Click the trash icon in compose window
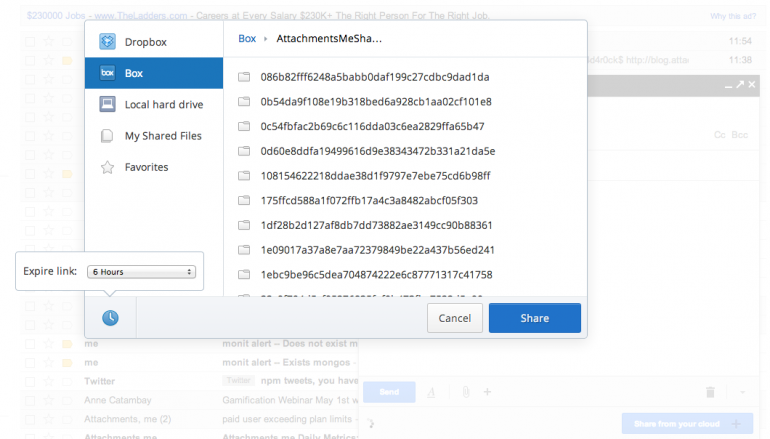 pyautogui.click(x=710, y=392)
